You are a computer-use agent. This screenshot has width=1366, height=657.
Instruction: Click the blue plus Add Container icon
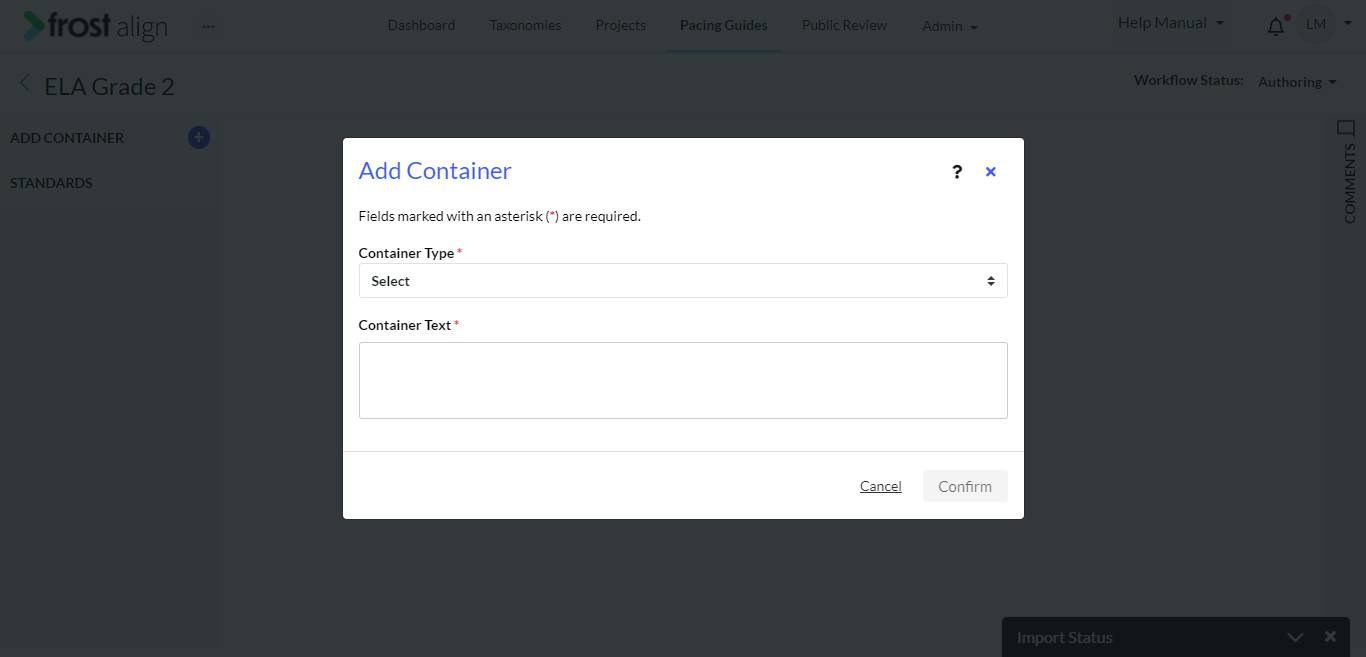[199, 138]
